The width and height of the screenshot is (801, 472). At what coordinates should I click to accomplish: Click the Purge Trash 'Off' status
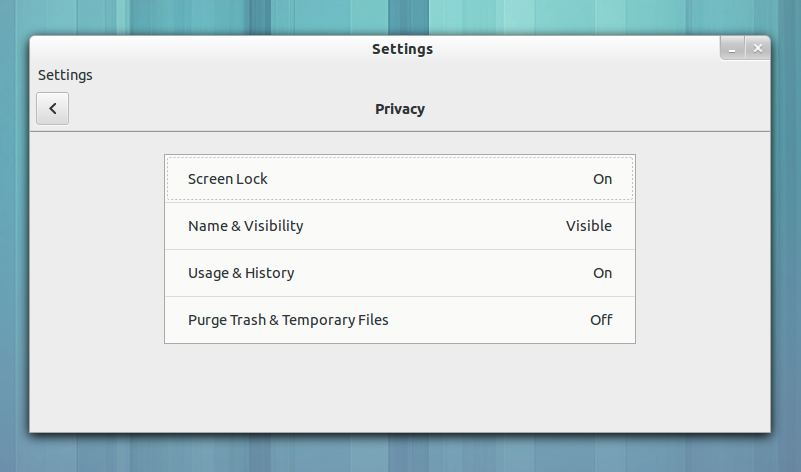coord(600,320)
